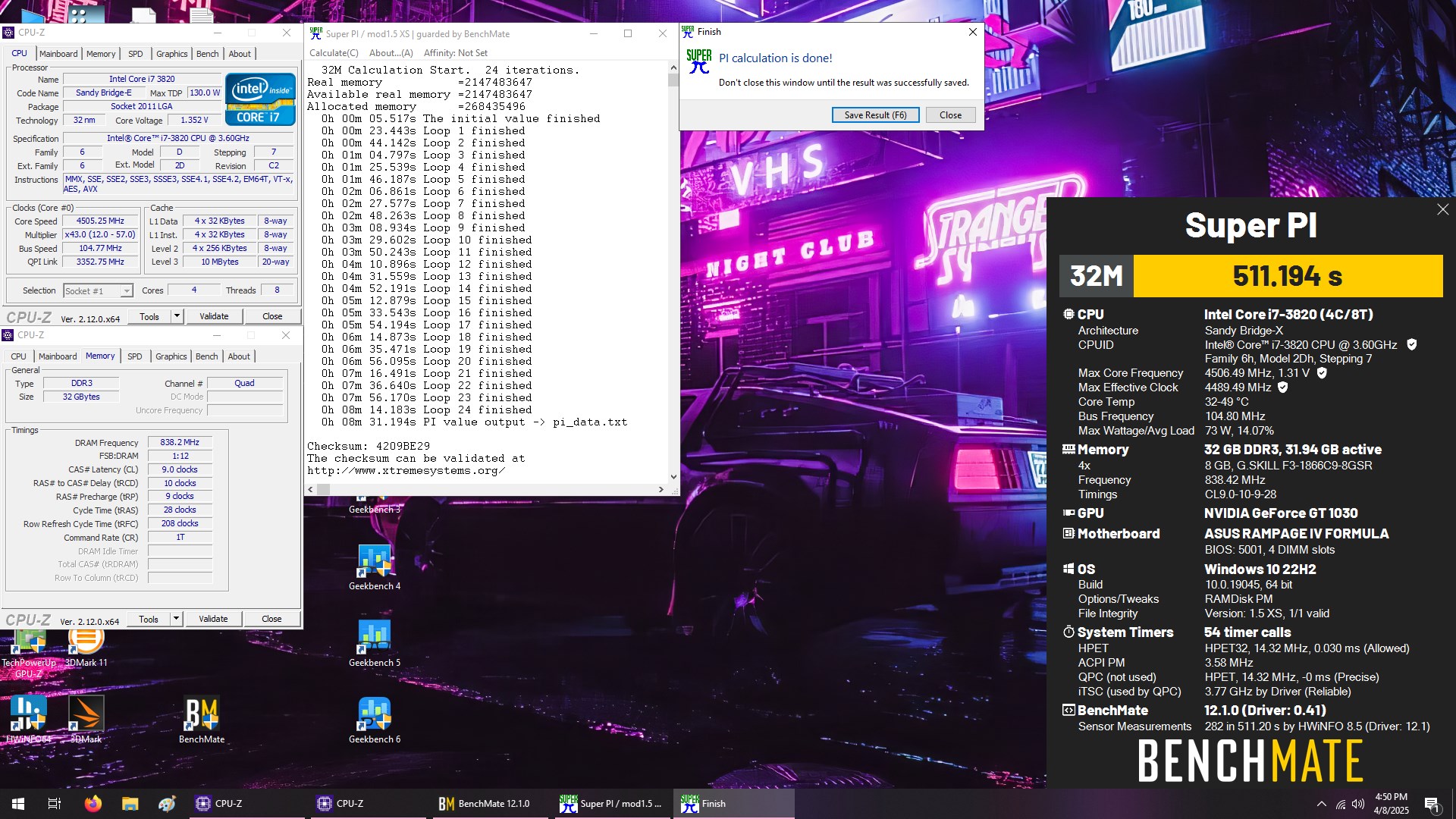The height and width of the screenshot is (819, 1456).
Task: Click Close button in upper CPU-Z window
Action: pyautogui.click(x=272, y=316)
